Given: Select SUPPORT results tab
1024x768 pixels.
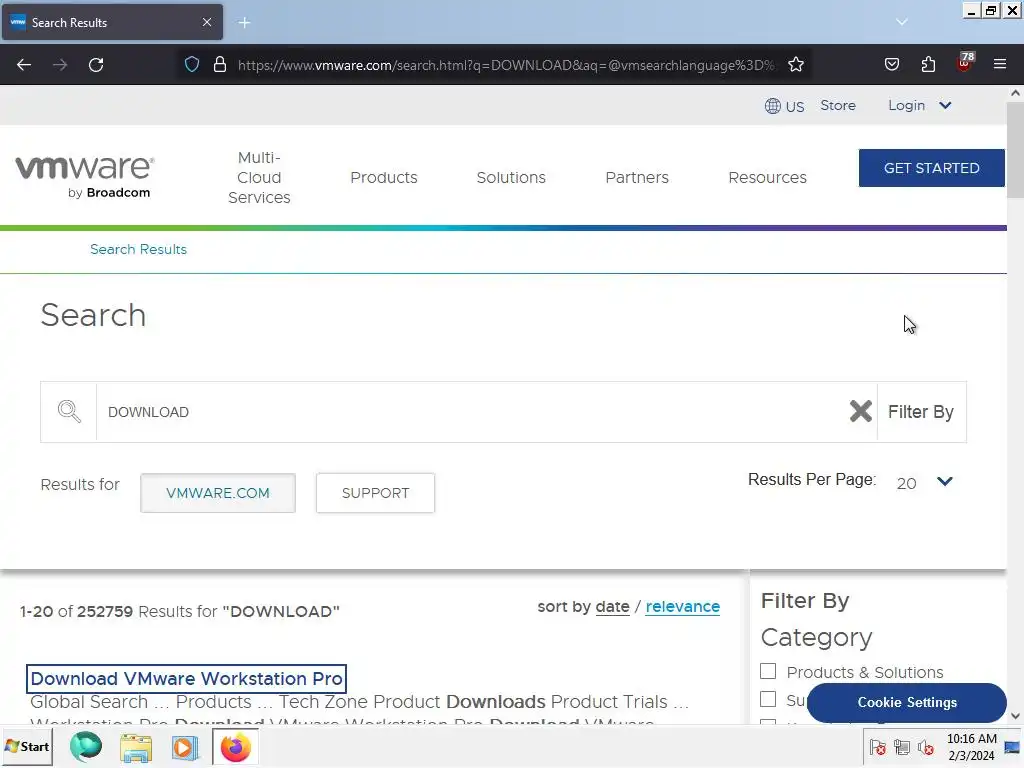Looking at the screenshot, I should coord(376,493).
